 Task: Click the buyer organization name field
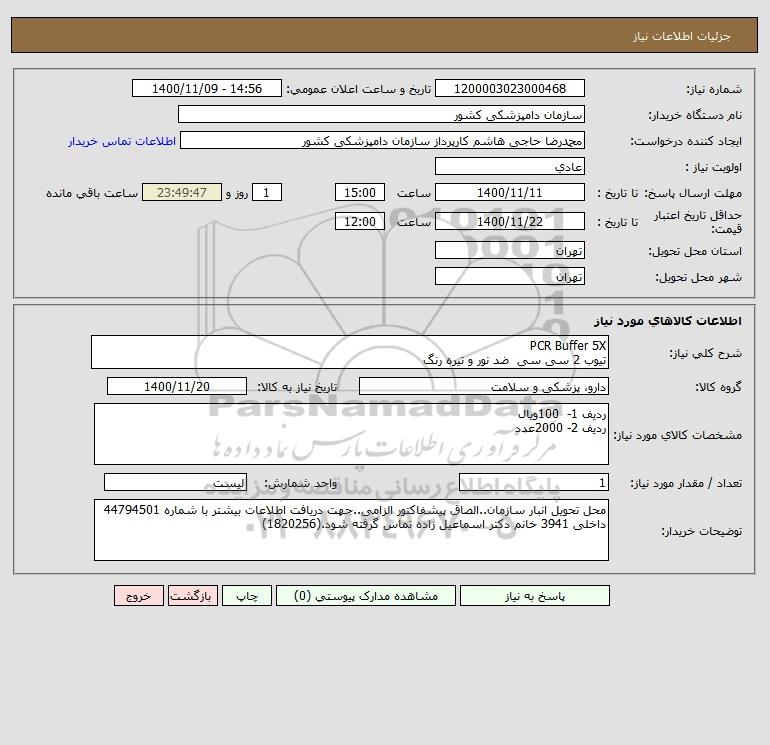(381, 114)
